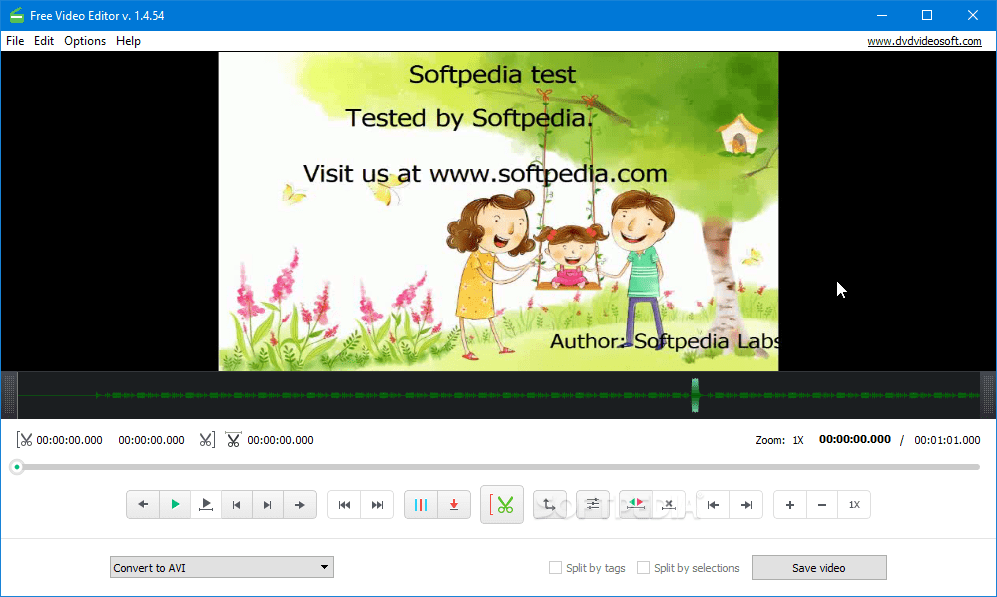Viewport: 997px width, 597px height.
Task: Open the Edit menu
Action: [44, 41]
